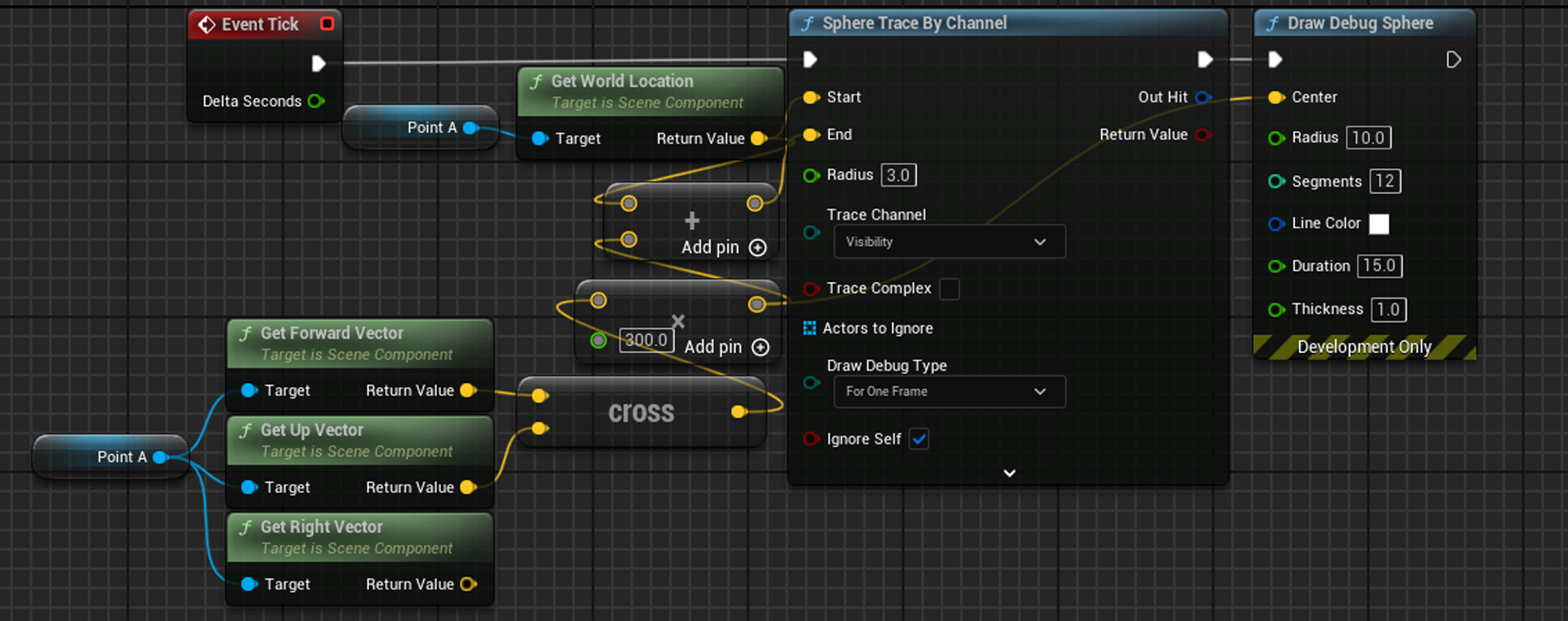The width and height of the screenshot is (1568, 621).
Task: Expand Sphere Trace advanced pins chevron
Action: point(1009,473)
